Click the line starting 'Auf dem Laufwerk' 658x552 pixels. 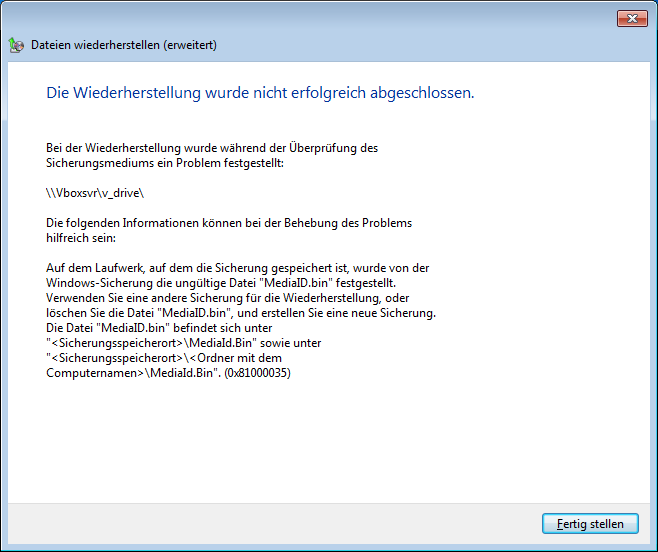(237, 268)
